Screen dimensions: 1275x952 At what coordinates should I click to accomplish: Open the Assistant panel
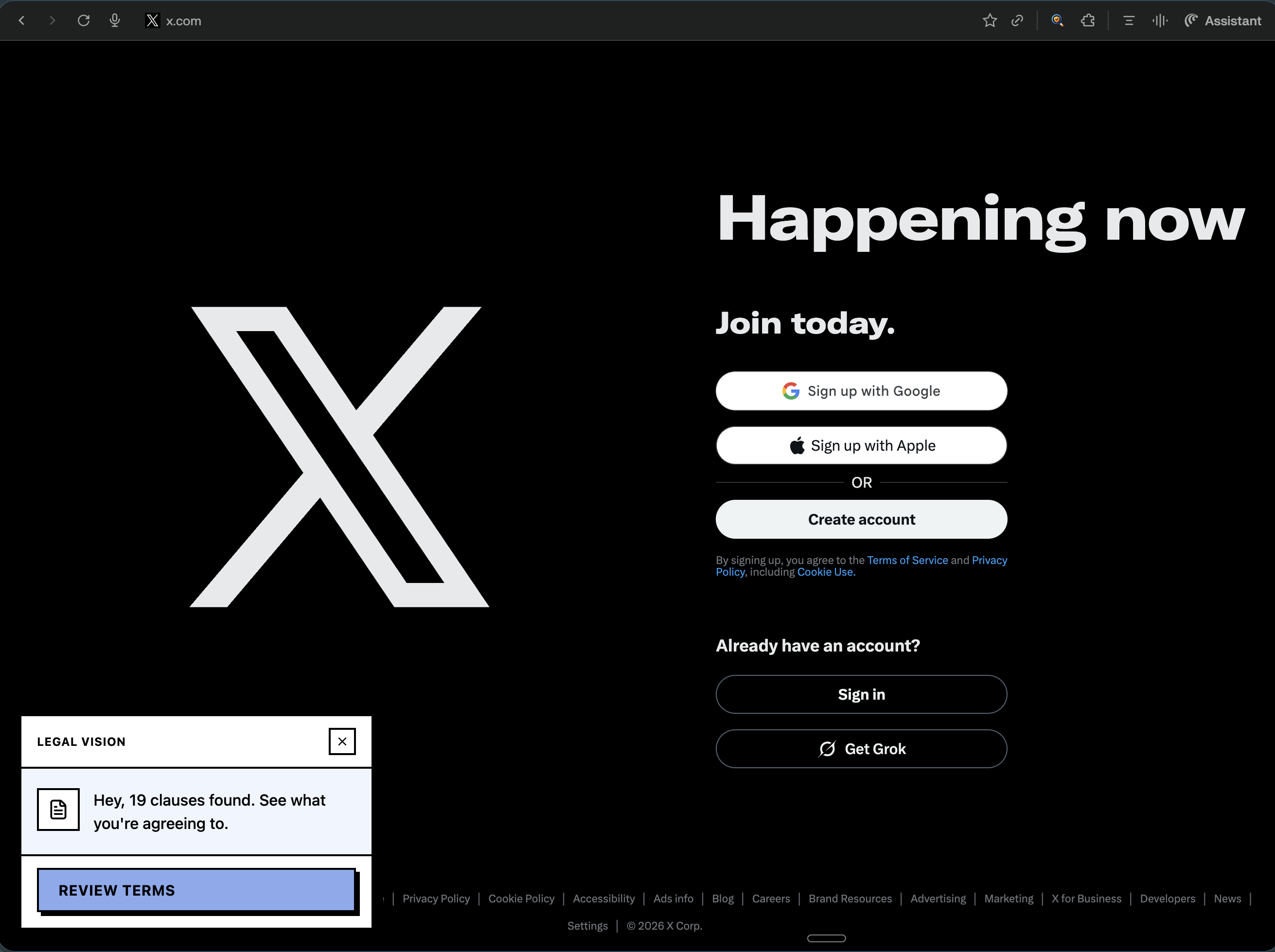pyautogui.click(x=1222, y=21)
